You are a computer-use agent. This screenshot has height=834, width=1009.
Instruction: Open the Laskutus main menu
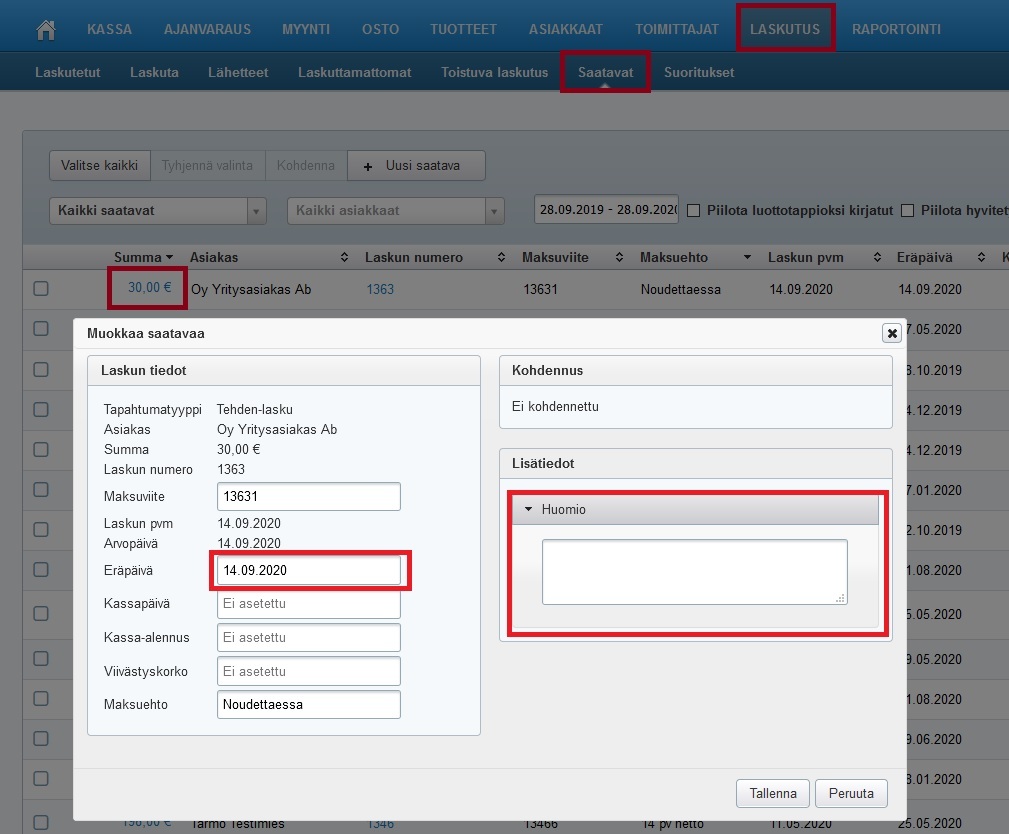(785, 29)
